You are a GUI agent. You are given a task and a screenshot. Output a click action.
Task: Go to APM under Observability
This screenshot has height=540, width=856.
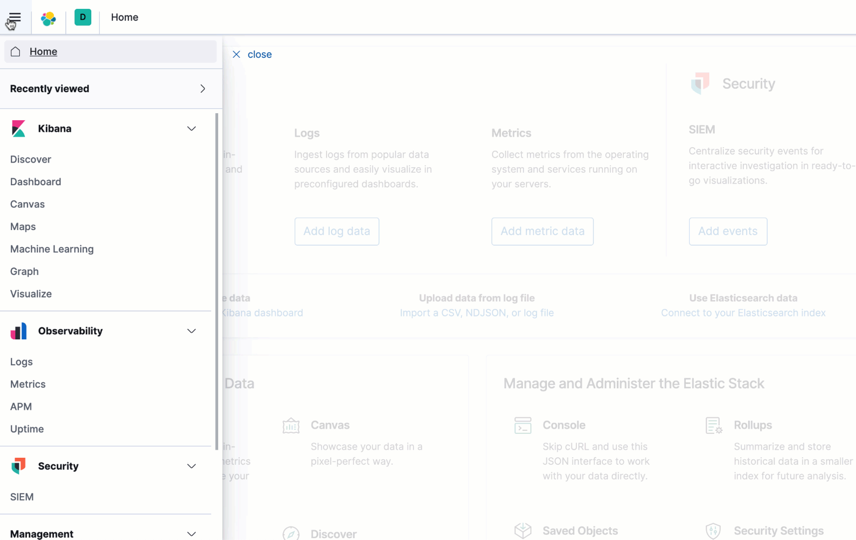(21, 407)
